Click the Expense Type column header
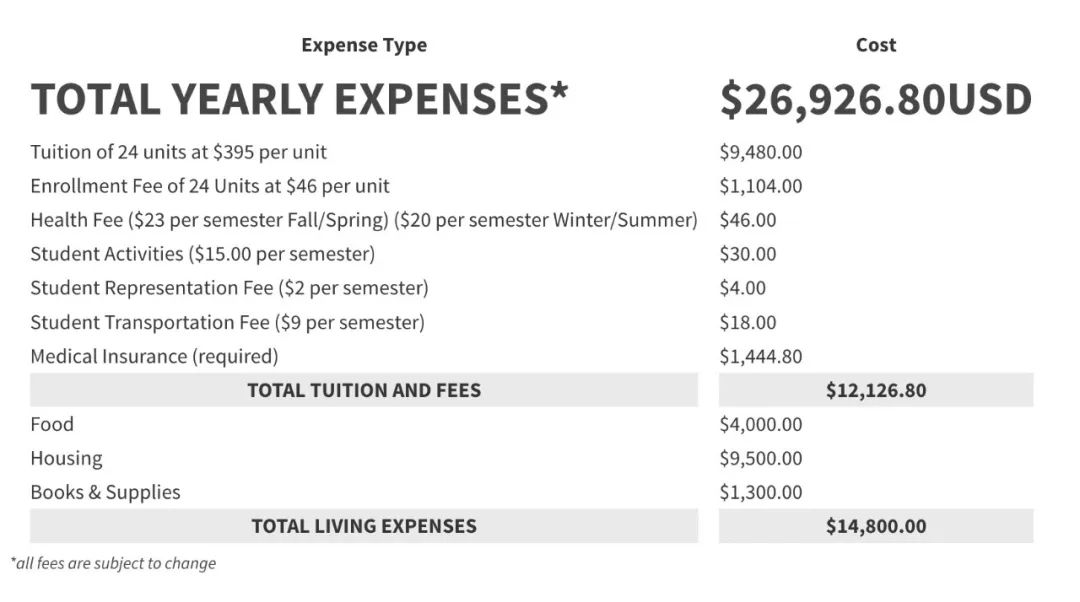The height and width of the screenshot is (602, 1080). (364, 45)
